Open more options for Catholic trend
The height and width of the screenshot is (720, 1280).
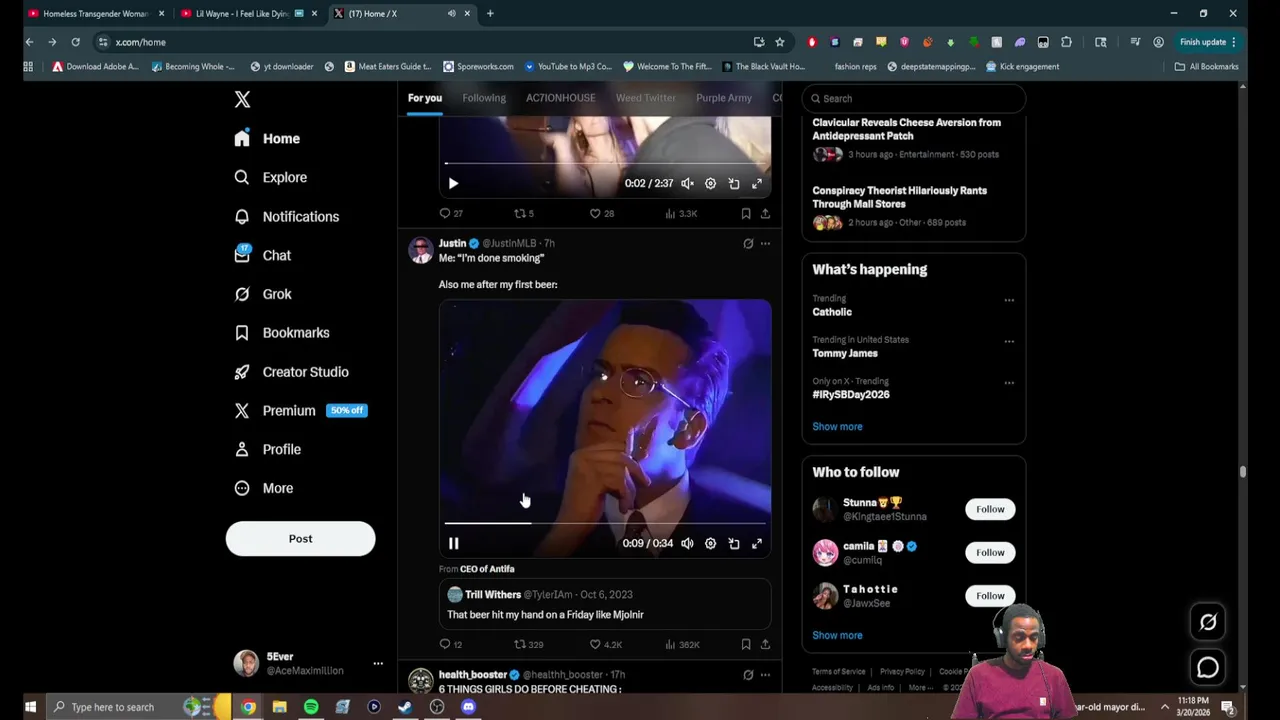coord(1009,300)
